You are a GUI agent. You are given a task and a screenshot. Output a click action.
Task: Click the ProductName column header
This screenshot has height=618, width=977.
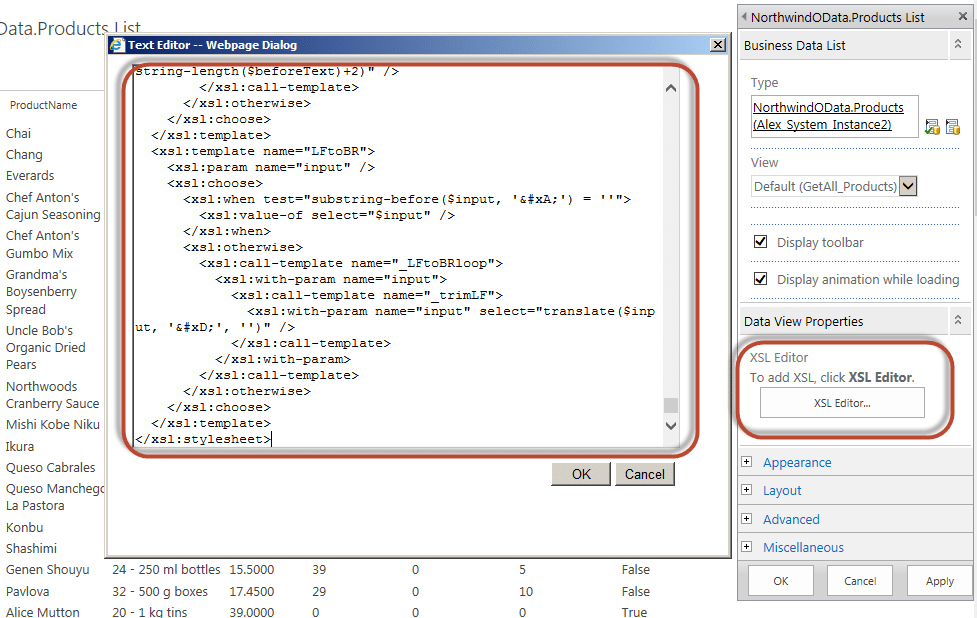point(43,105)
